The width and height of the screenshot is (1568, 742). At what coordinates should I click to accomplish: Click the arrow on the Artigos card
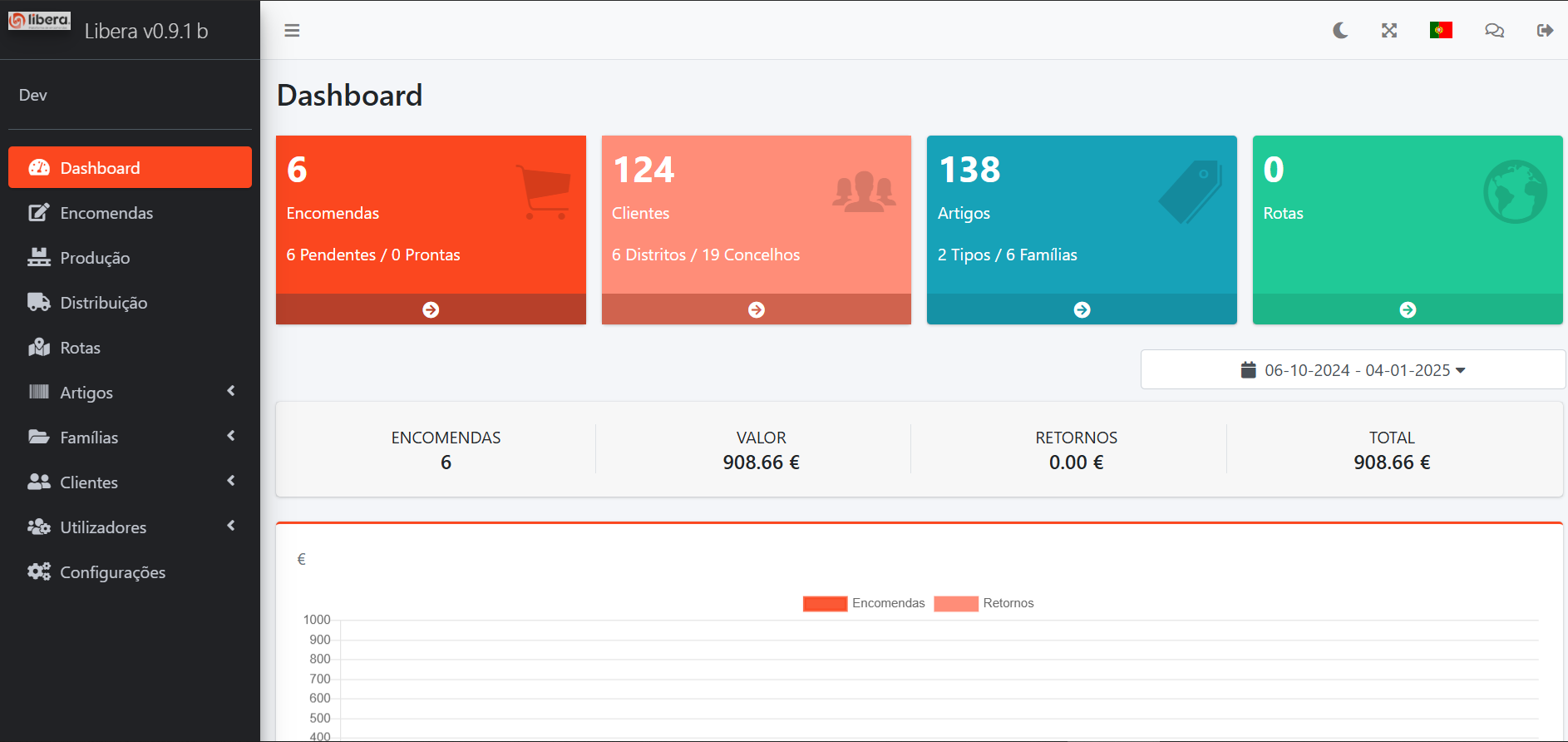point(1082,309)
